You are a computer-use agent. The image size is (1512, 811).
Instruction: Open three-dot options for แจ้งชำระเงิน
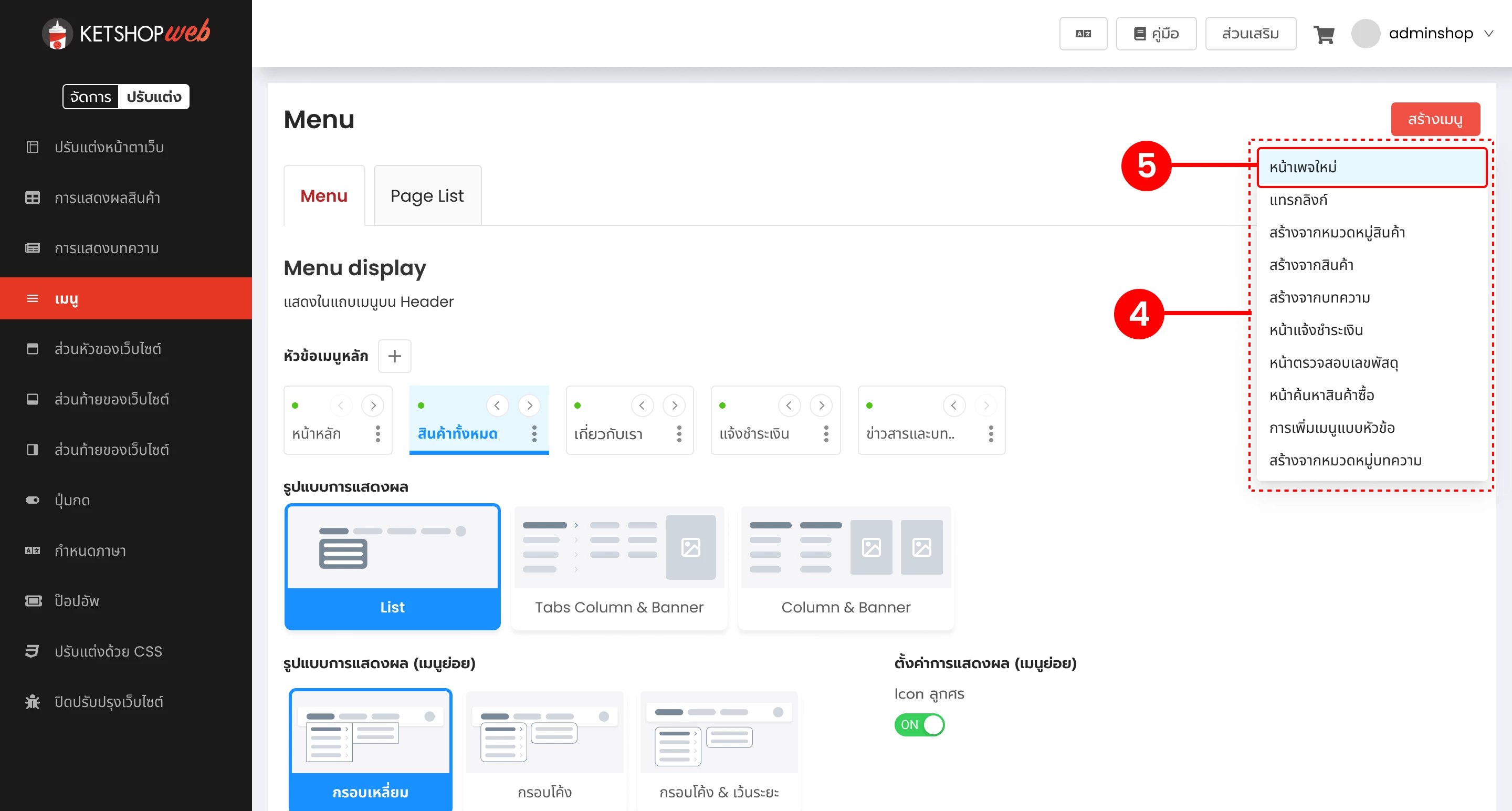point(826,433)
